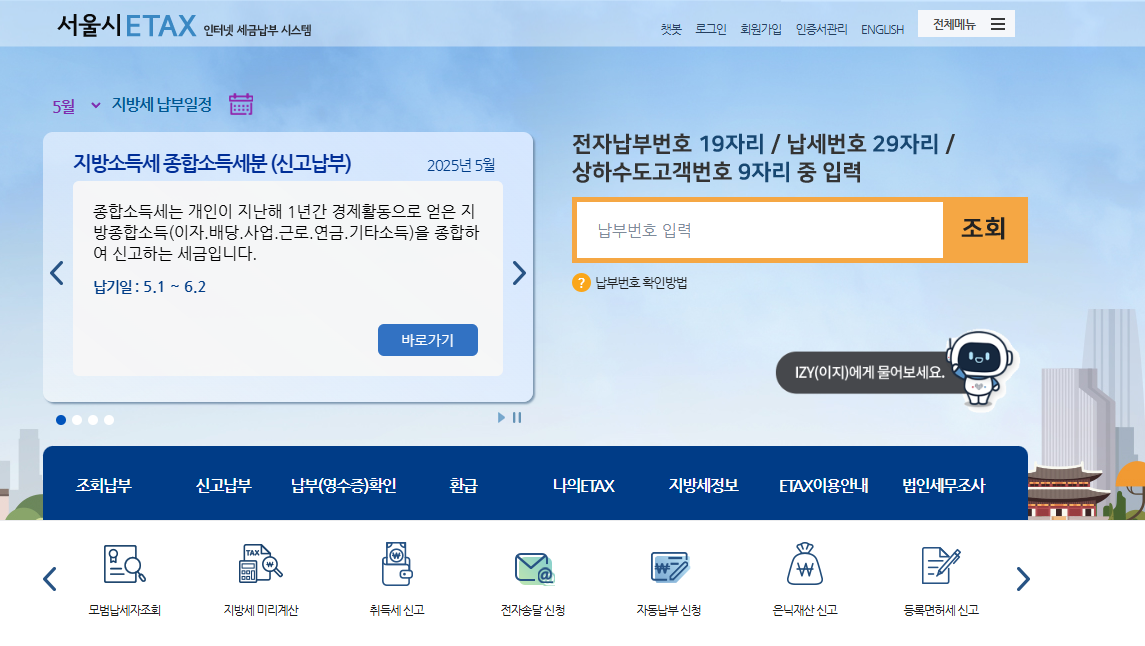
Task: Click the 로그인 link
Action: pos(711,29)
